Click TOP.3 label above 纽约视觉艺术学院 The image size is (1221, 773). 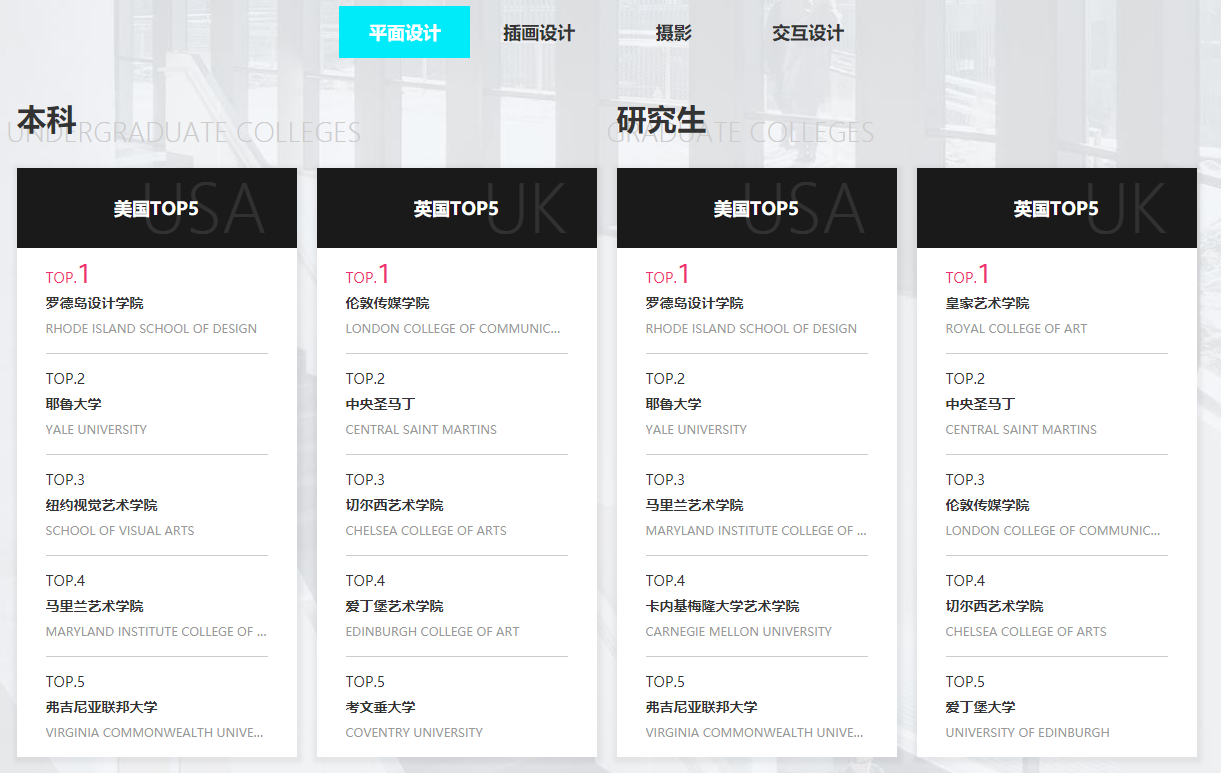[x=65, y=480]
